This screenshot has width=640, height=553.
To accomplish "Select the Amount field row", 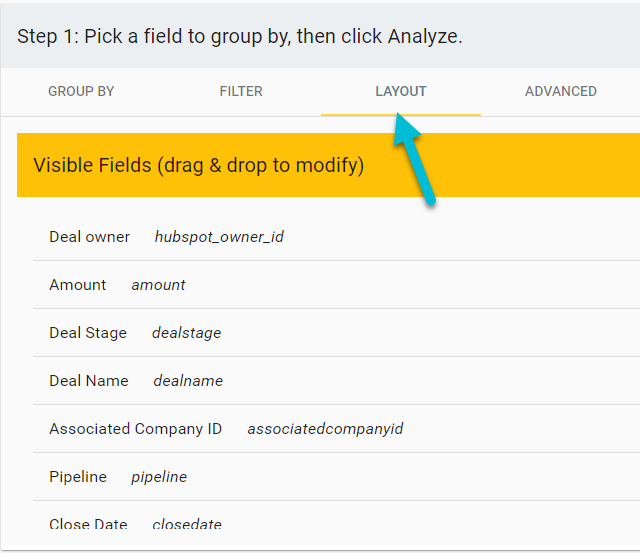I will coord(336,285).
